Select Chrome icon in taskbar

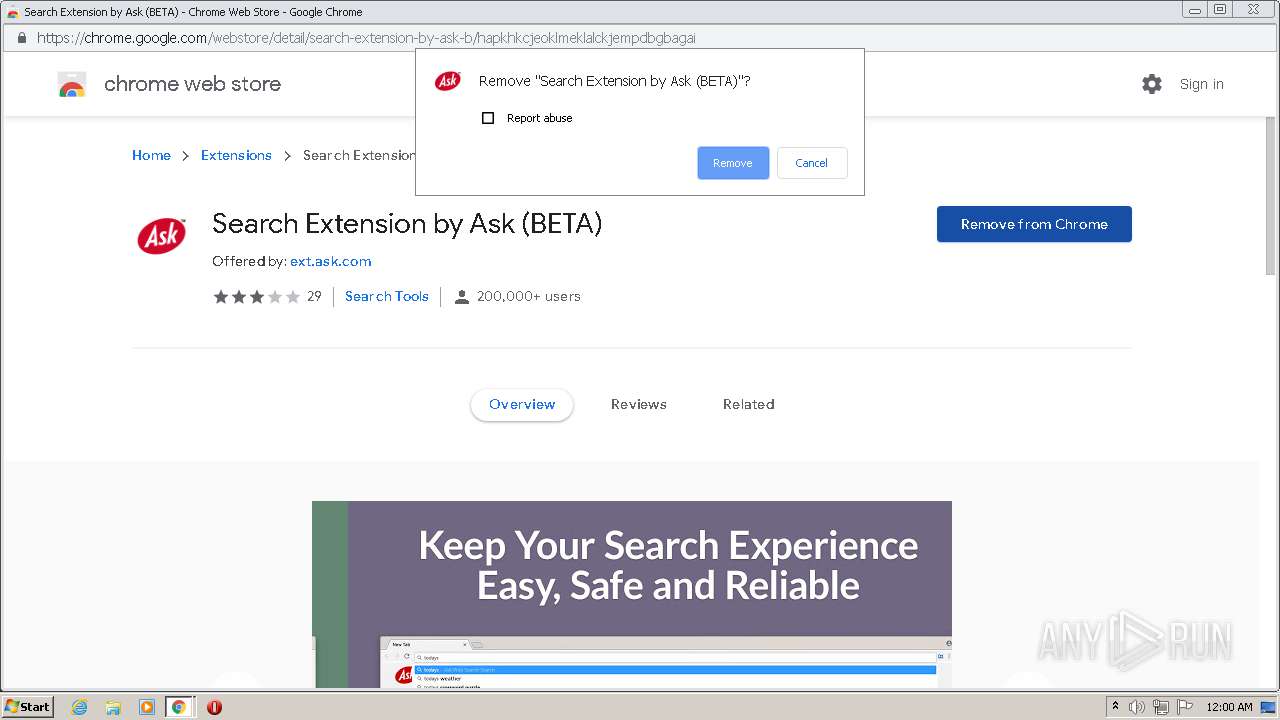(179, 707)
